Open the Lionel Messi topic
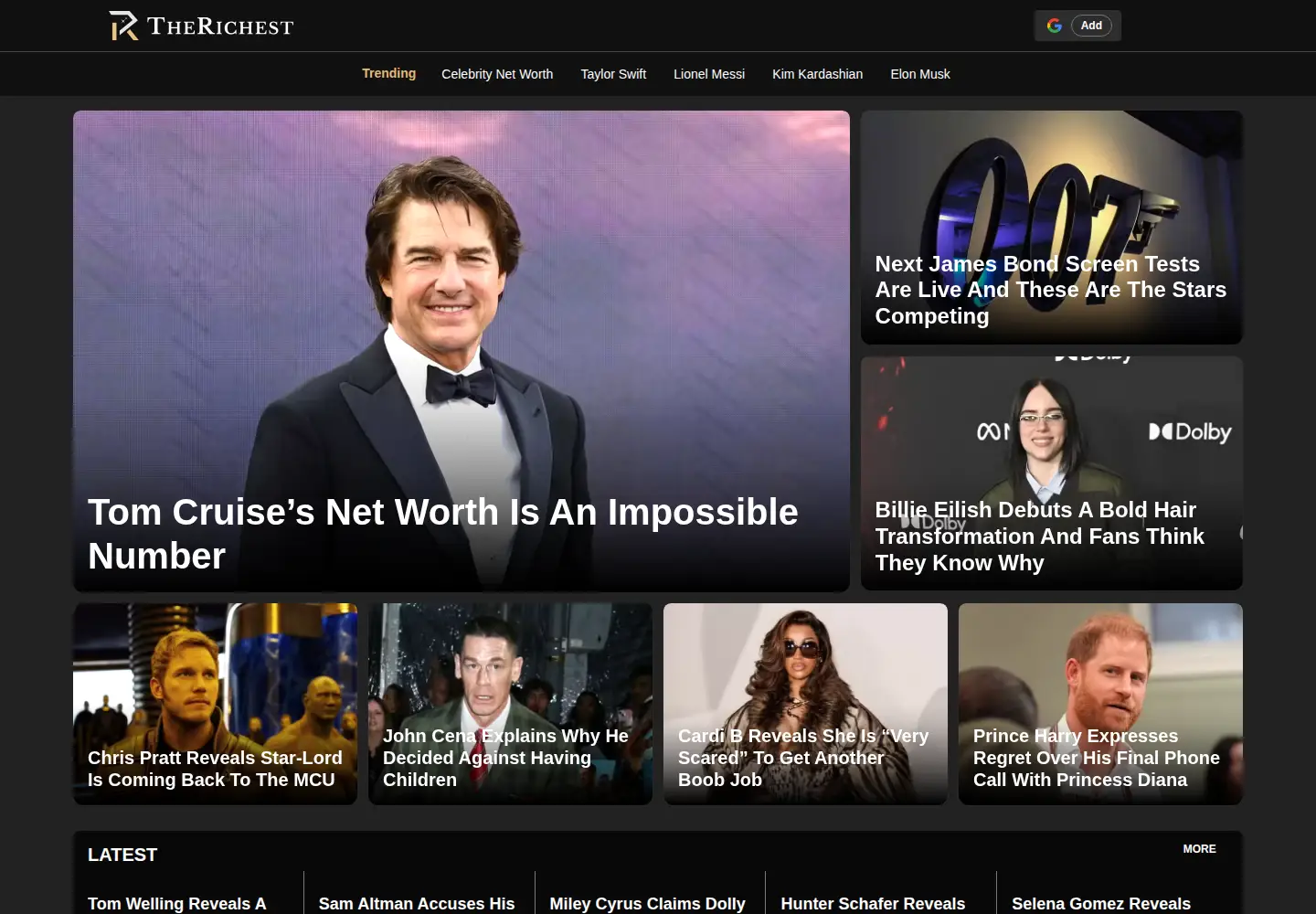 pos(709,74)
